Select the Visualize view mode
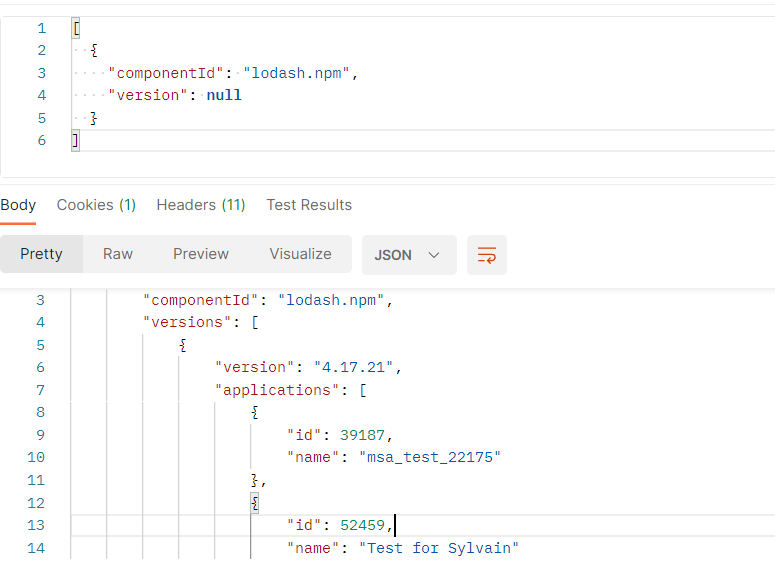The image size is (775, 566). 300,254
